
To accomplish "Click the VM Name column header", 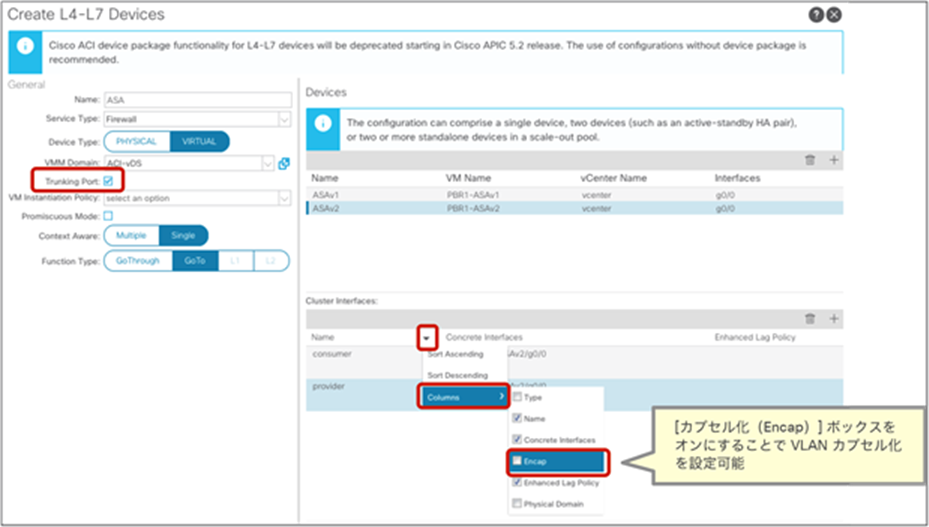I will coord(469,178).
